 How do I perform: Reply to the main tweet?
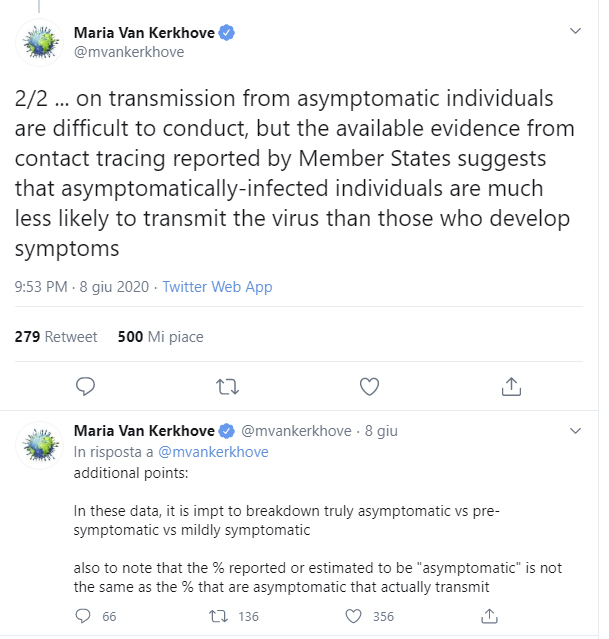[86, 385]
